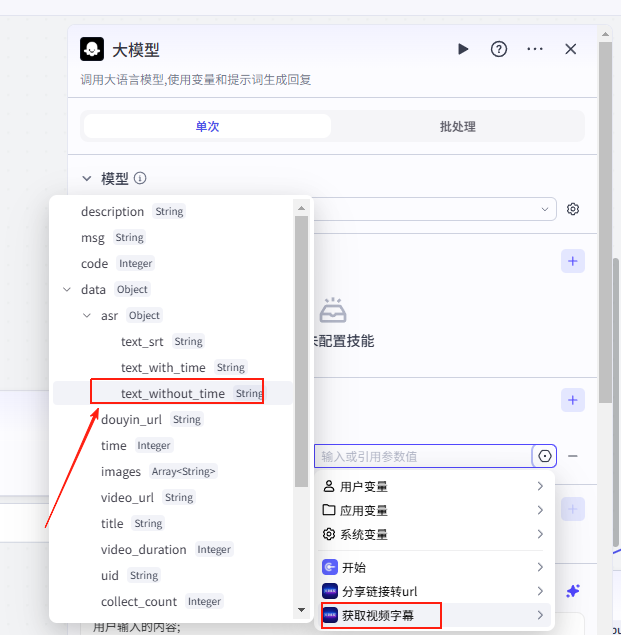Viewport: 621px width, 635px height.
Task: Collapse the asr object node
Action: [87, 316]
